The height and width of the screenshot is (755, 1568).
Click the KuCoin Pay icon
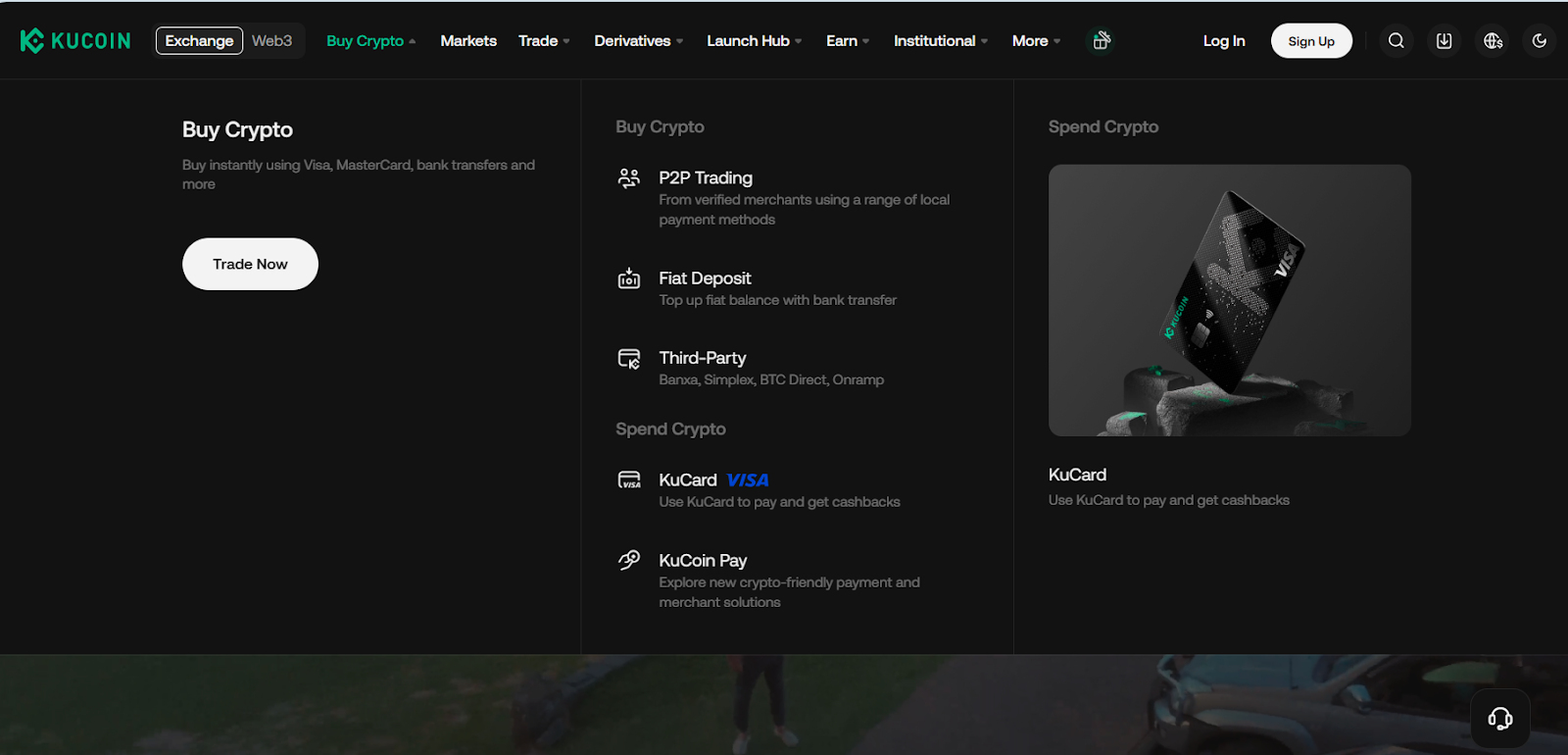(629, 560)
